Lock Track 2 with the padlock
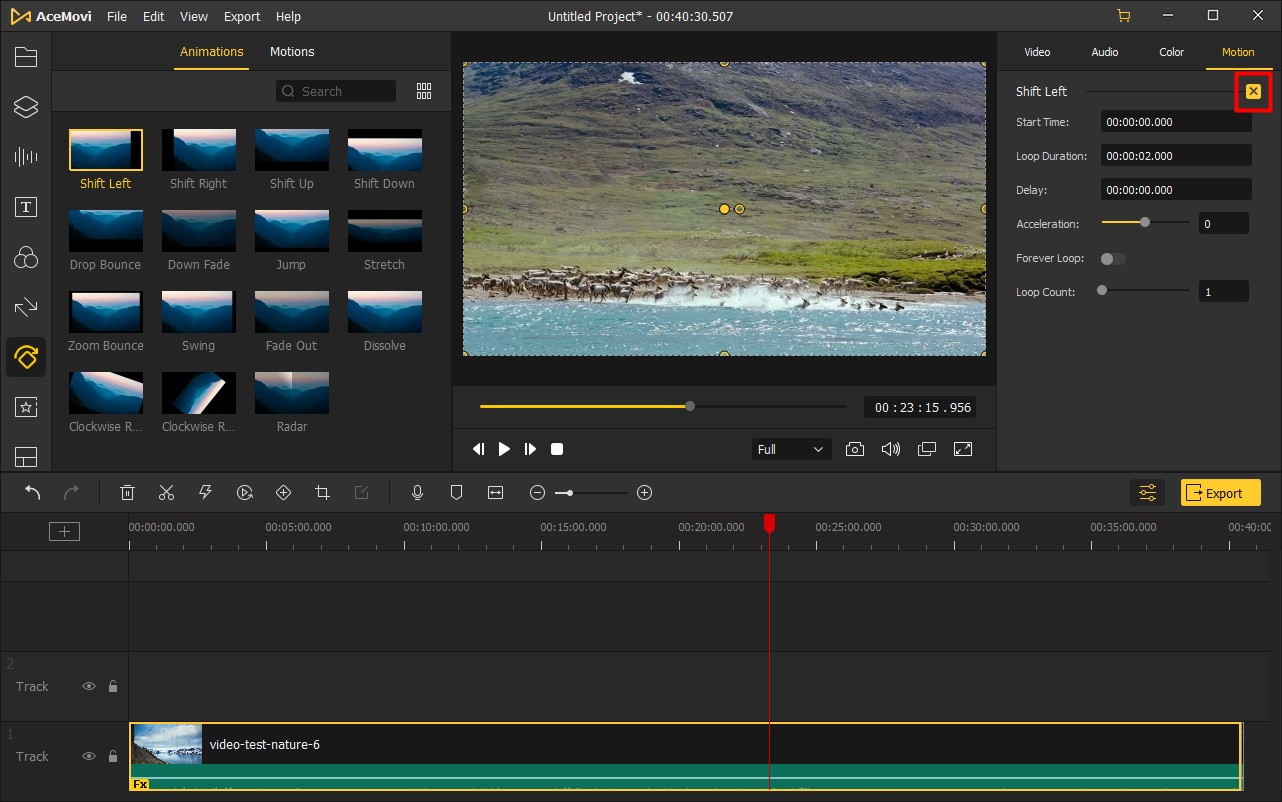Viewport: 1282px width, 802px height. [x=113, y=686]
